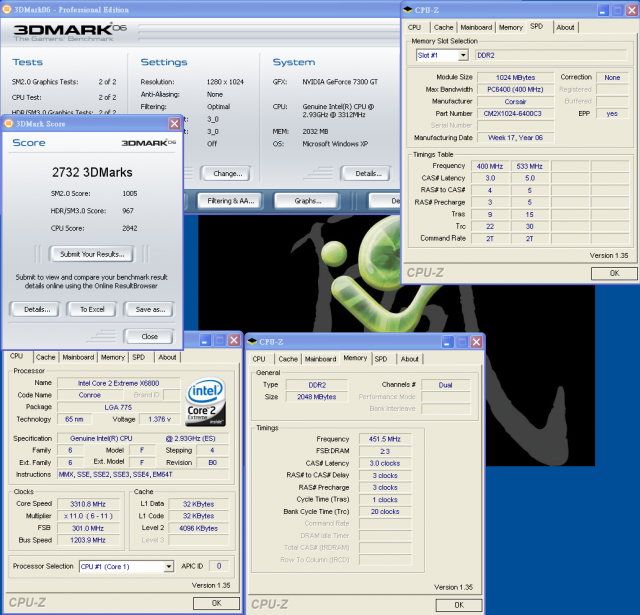Click the 3DMark Score dialog title icon
Screen dimensions: 640x615
point(9,124)
